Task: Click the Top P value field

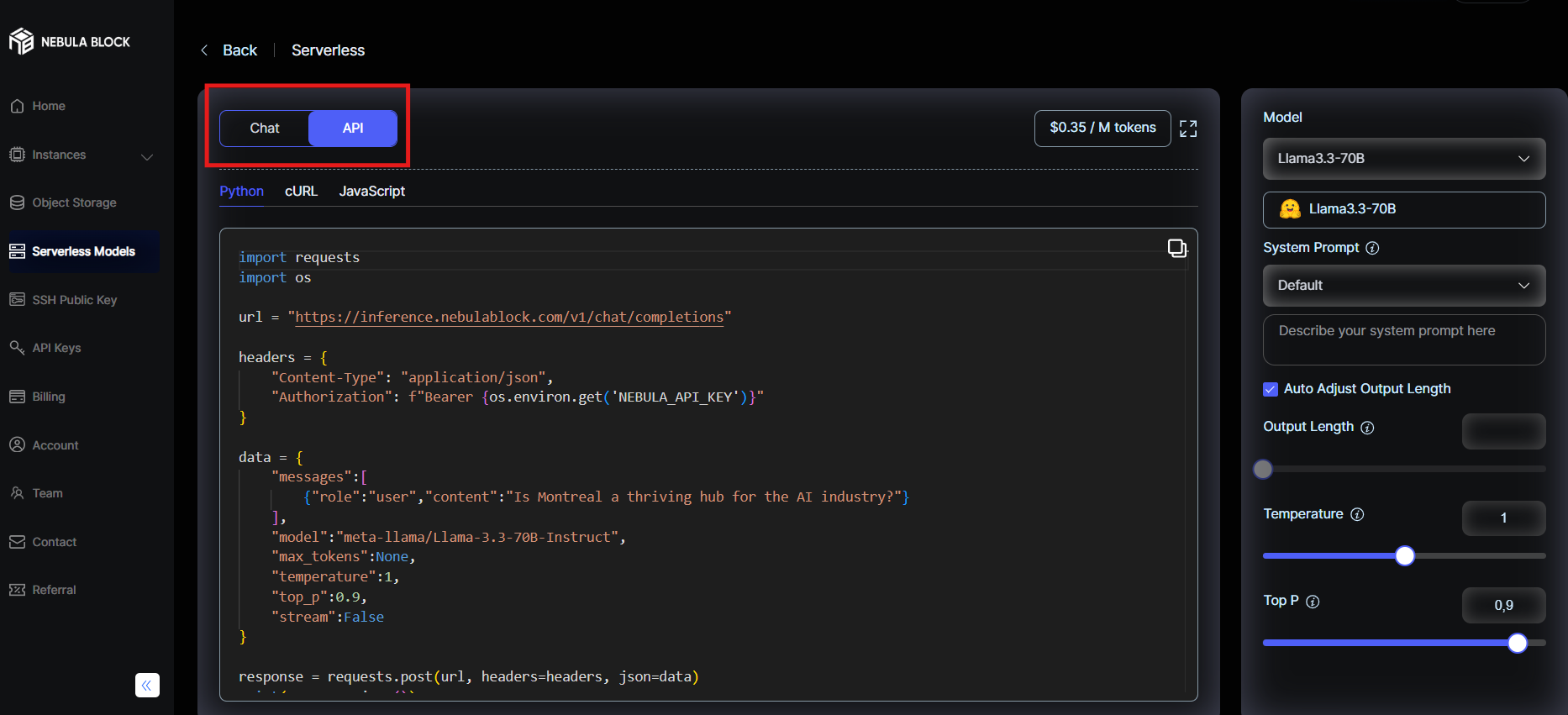Action: point(1503,605)
